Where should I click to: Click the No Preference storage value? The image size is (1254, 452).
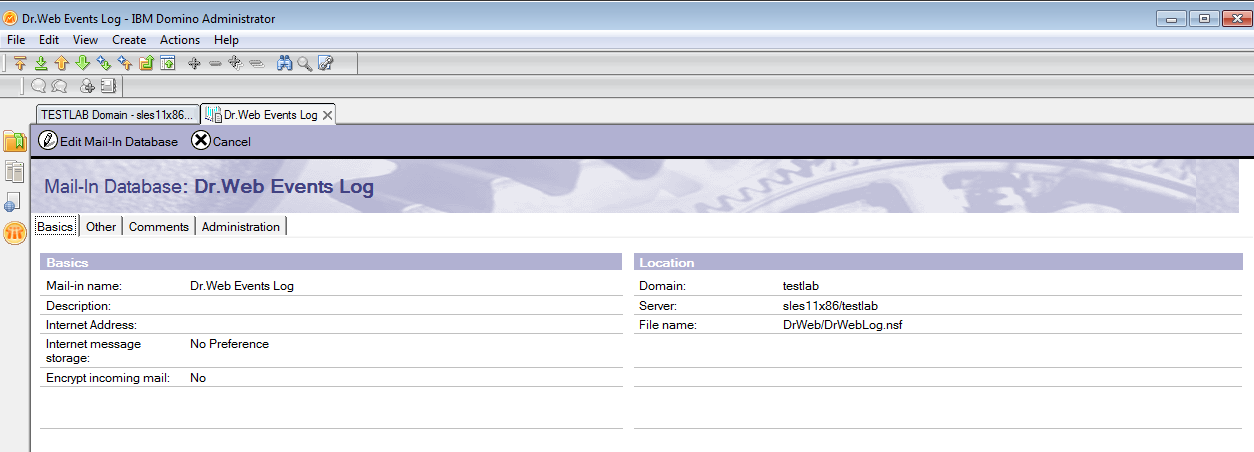(x=229, y=344)
